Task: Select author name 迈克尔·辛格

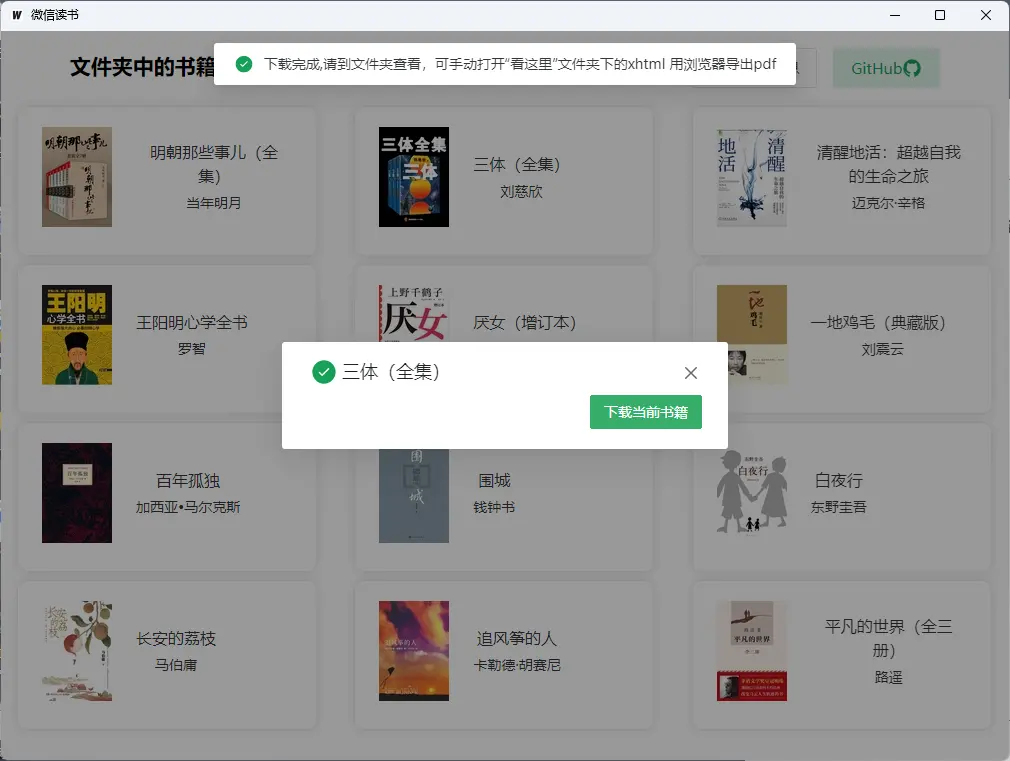Action: pos(888,203)
